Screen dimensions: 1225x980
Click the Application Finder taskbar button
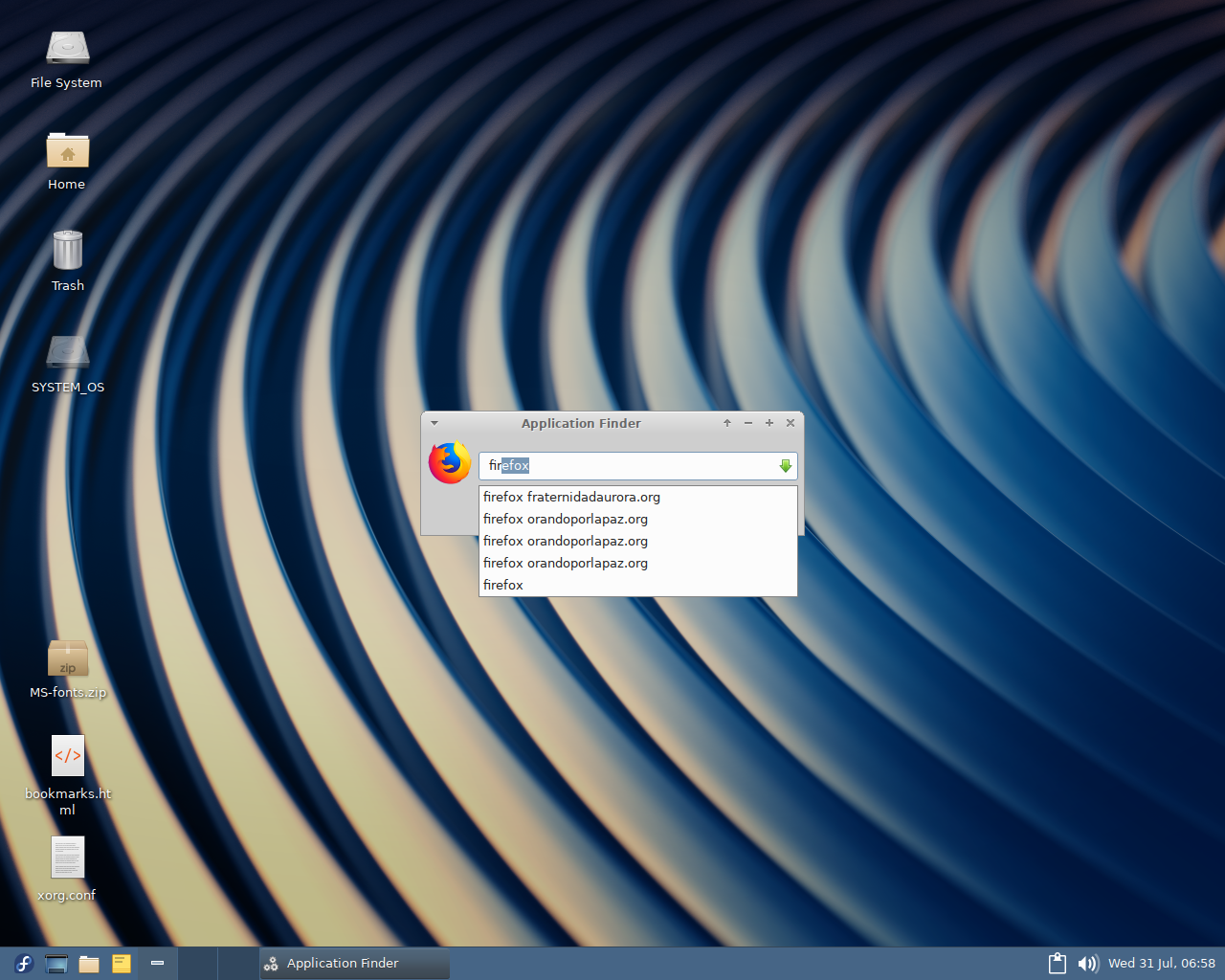tap(354, 964)
